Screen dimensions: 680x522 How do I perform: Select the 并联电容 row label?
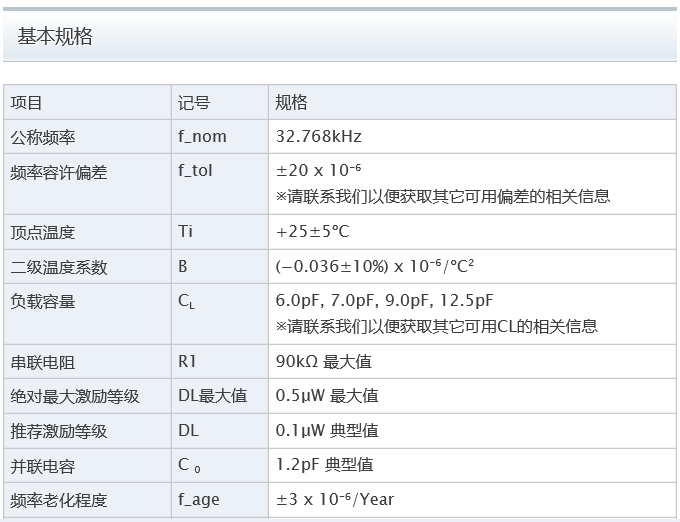[43, 466]
